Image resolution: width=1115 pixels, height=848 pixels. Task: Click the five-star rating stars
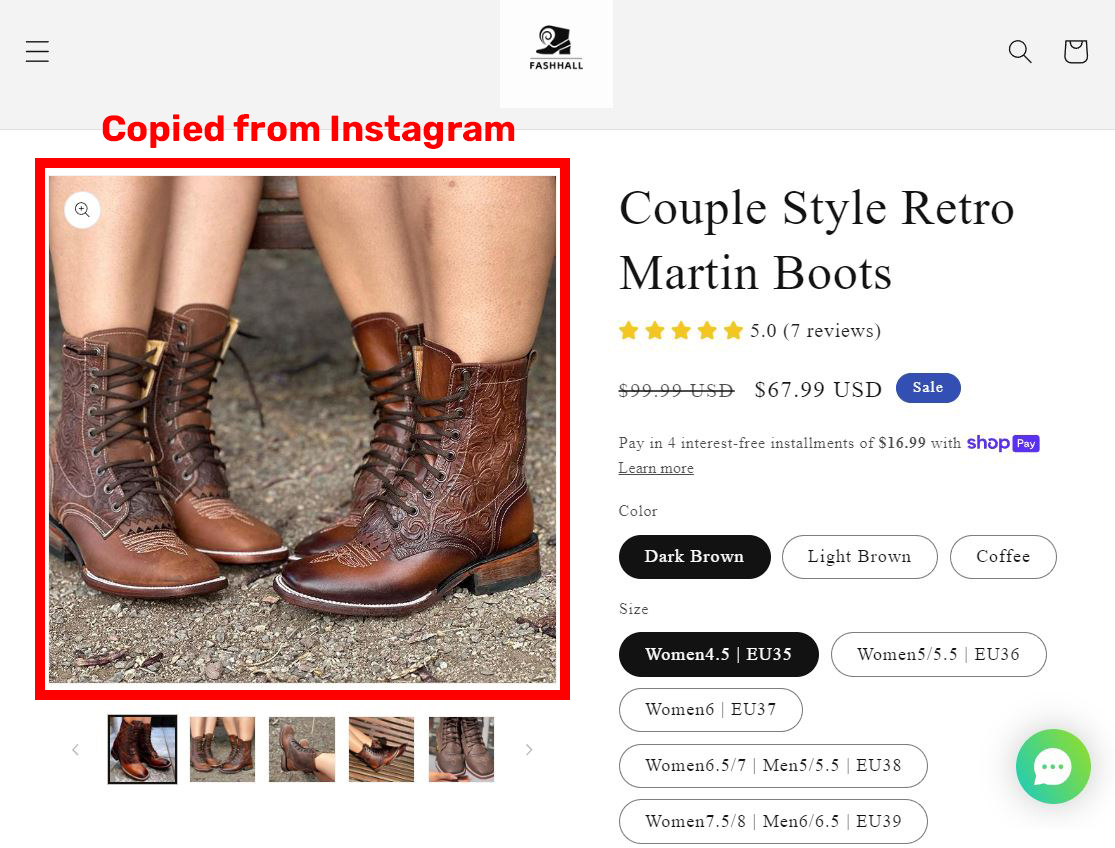(x=680, y=330)
